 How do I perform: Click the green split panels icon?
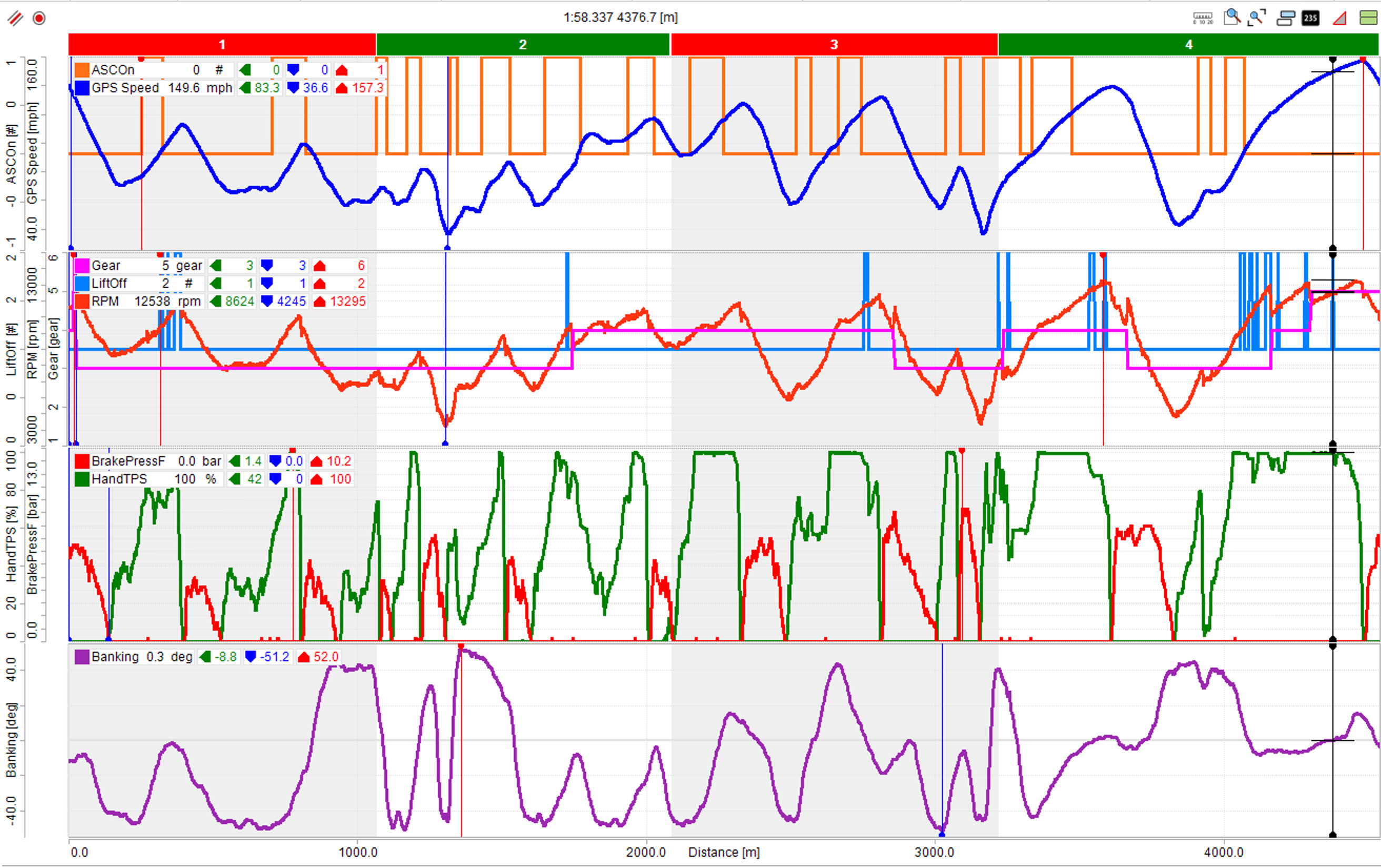1368,18
